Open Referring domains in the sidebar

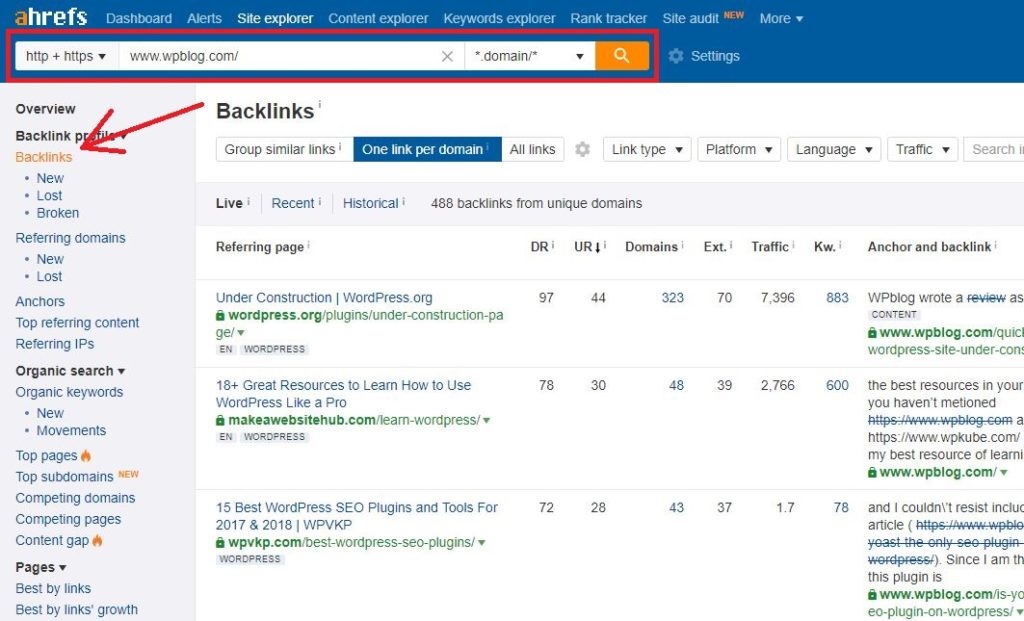tap(71, 238)
